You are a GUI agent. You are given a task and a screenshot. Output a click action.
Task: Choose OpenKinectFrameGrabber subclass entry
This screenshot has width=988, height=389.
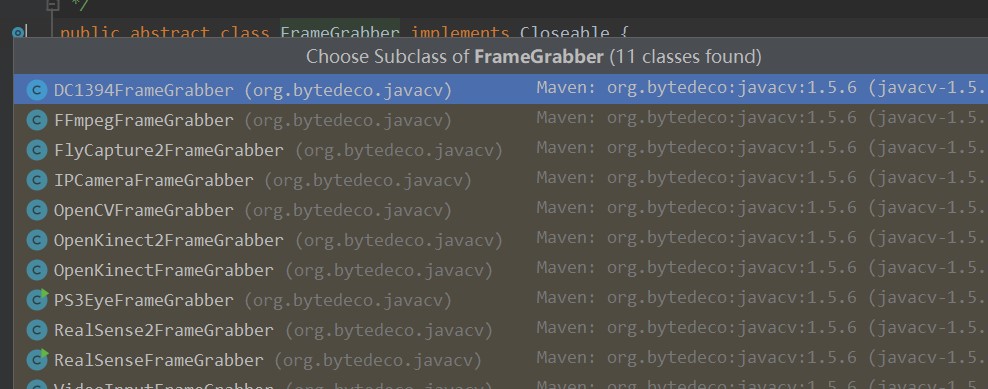pyautogui.click(x=501, y=270)
